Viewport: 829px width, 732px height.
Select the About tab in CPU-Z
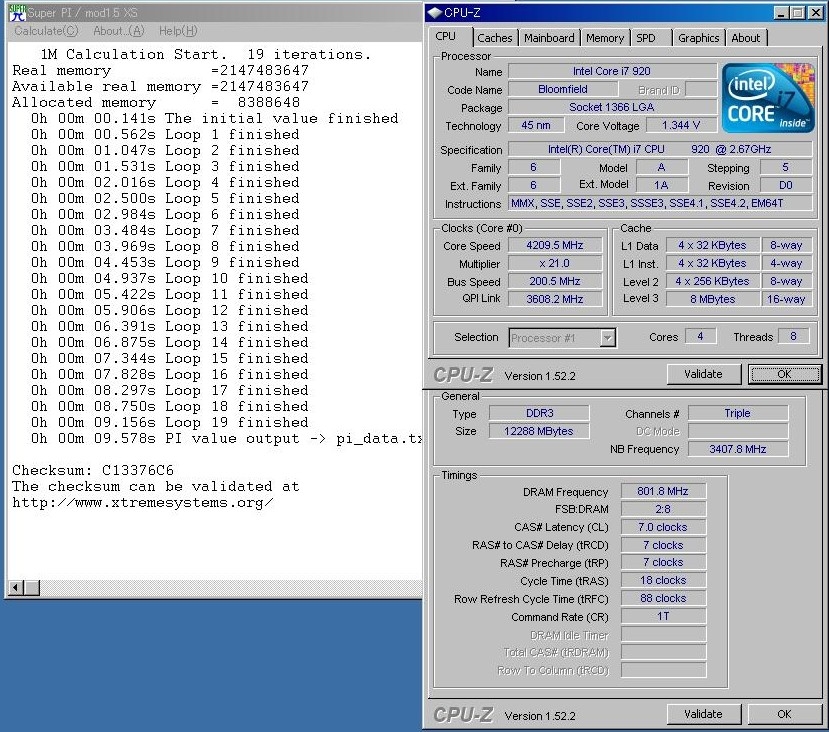tap(745, 38)
